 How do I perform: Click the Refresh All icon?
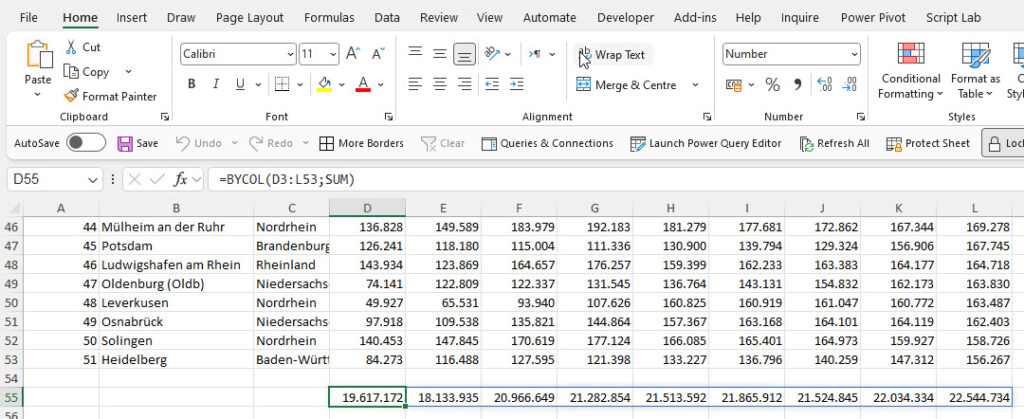point(807,143)
